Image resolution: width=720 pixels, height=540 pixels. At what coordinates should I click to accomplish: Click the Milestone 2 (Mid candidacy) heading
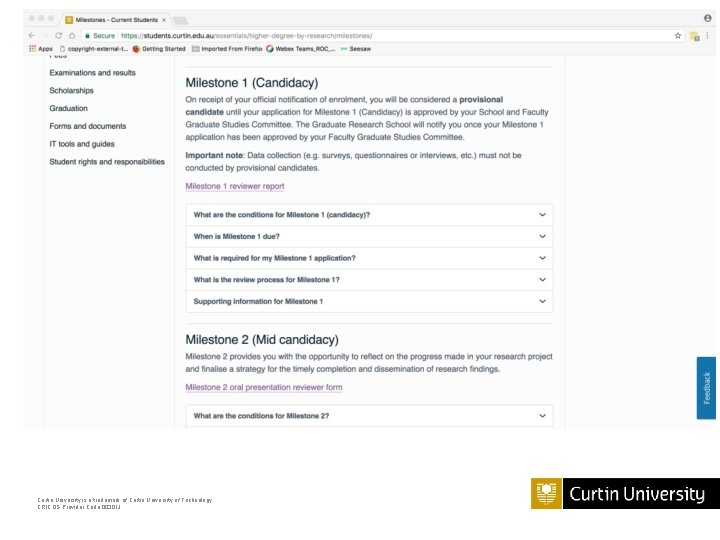click(x=262, y=339)
